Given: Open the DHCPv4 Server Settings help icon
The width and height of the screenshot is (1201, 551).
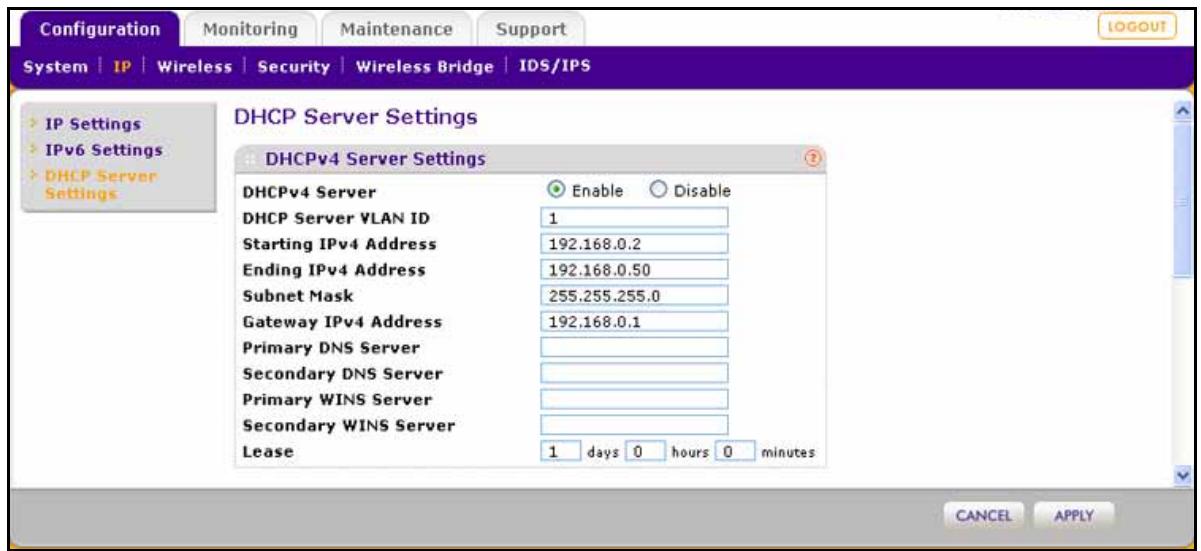Looking at the screenshot, I should [x=815, y=158].
